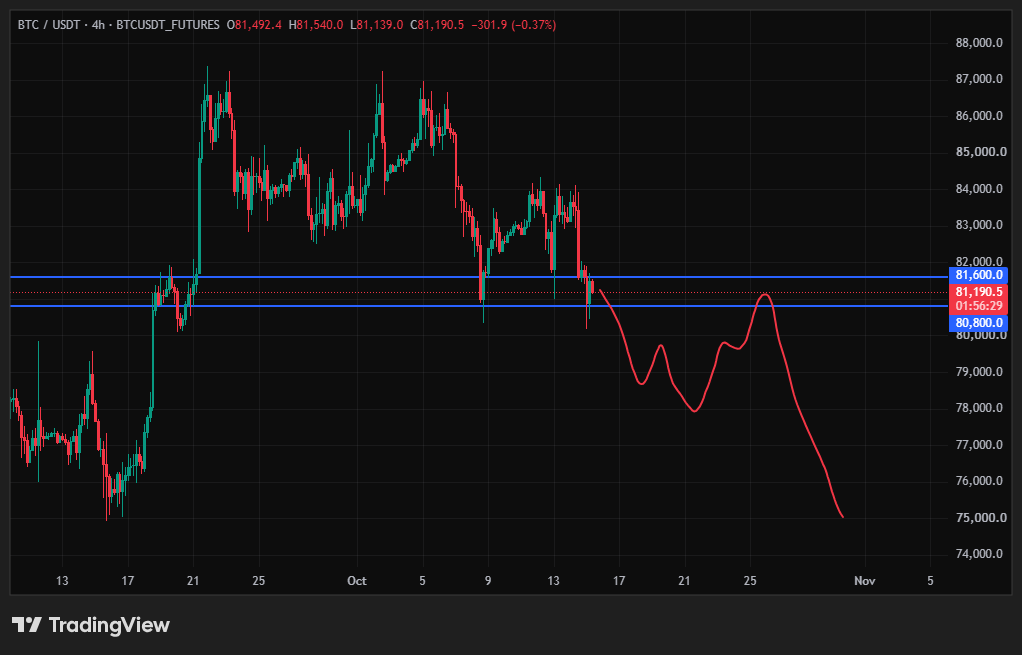The width and height of the screenshot is (1022, 655).
Task: Select the blue 81,600.0 price label
Action: [x=978, y=275]
